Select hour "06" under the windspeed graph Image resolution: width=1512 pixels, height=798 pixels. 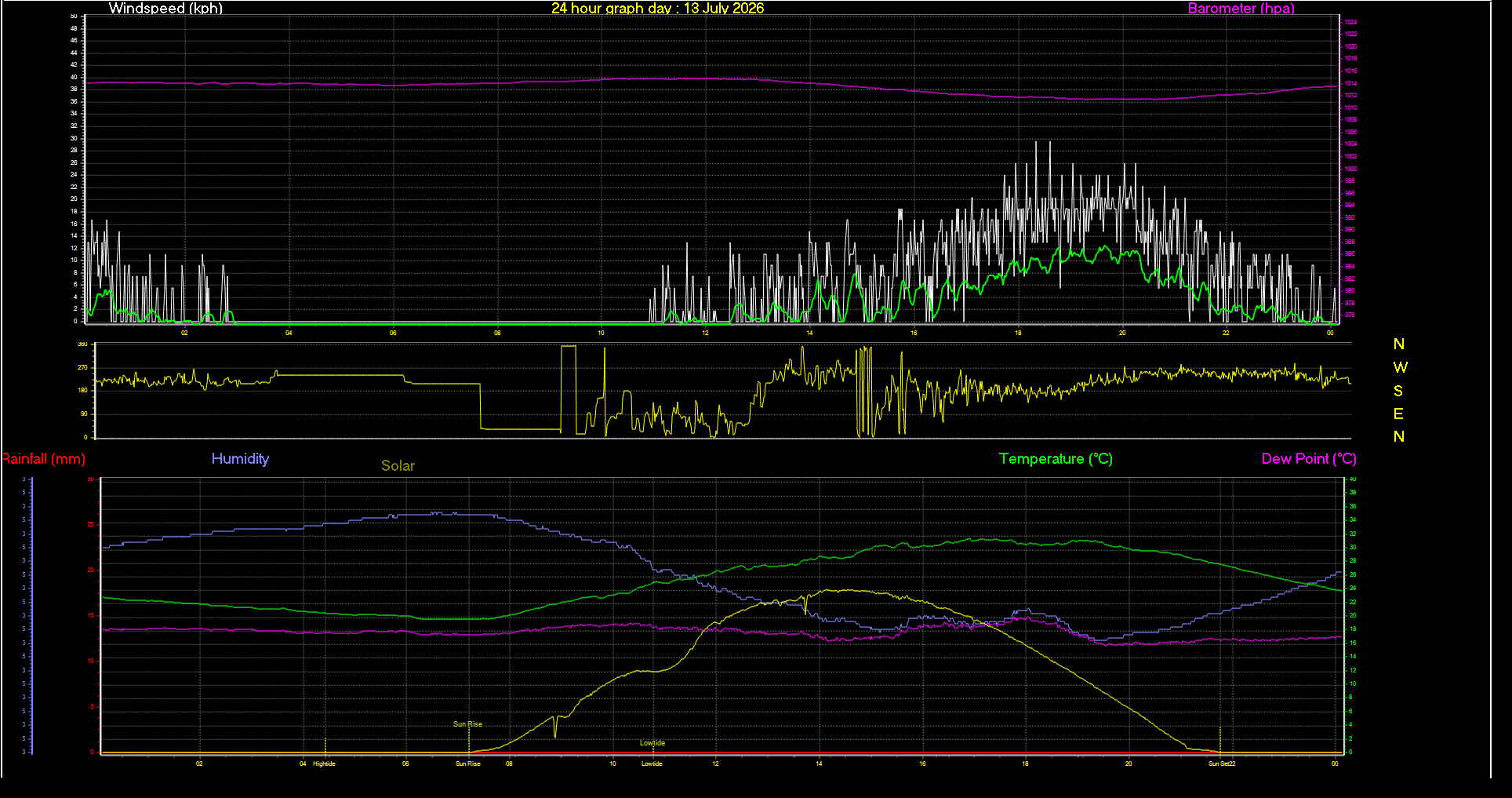tap(394, 333)
